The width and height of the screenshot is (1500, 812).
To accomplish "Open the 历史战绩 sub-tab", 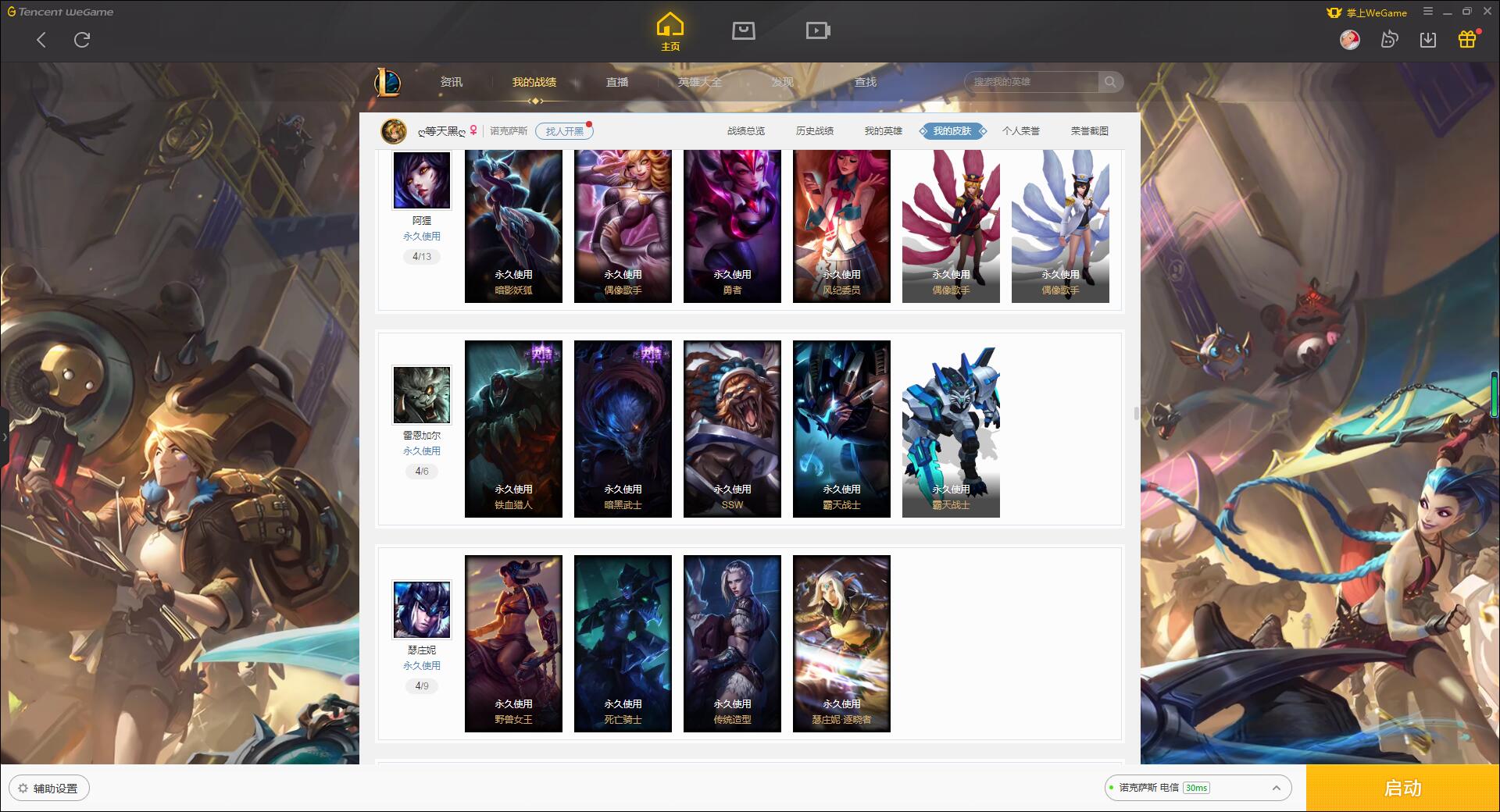I will coord(815,131).
